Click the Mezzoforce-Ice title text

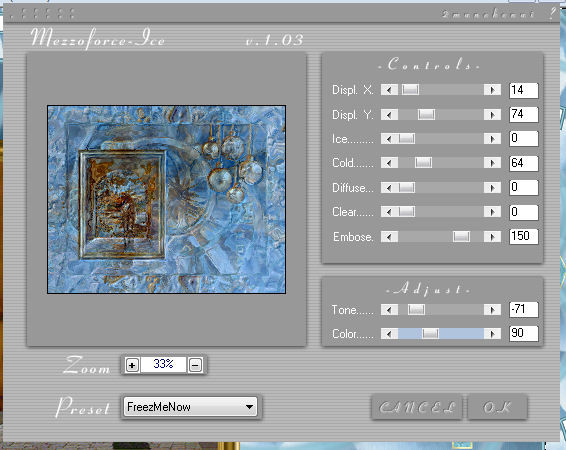(x=97, y=38)
